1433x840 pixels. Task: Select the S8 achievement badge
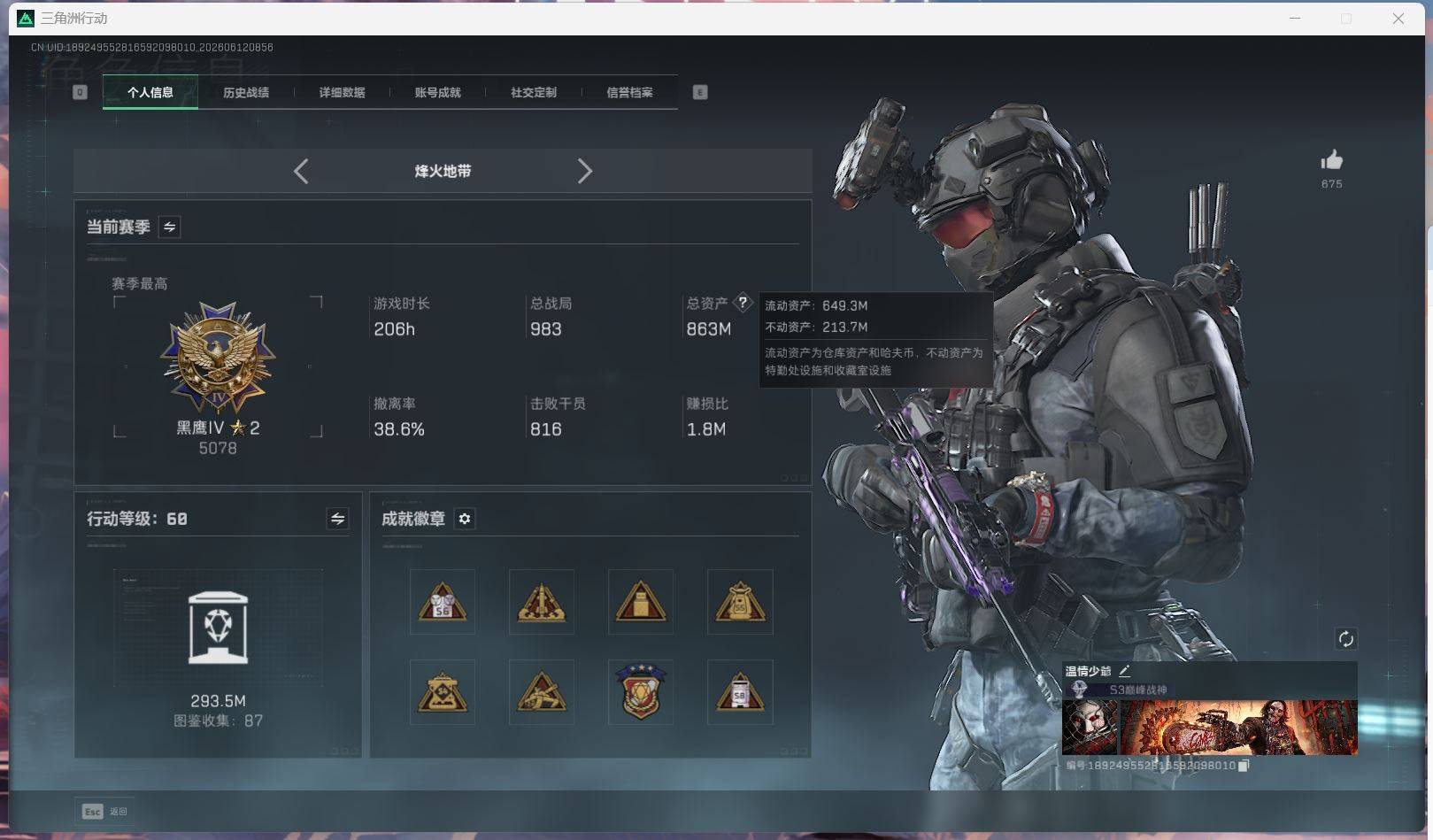pyautogui.click(x=740, y=692)
